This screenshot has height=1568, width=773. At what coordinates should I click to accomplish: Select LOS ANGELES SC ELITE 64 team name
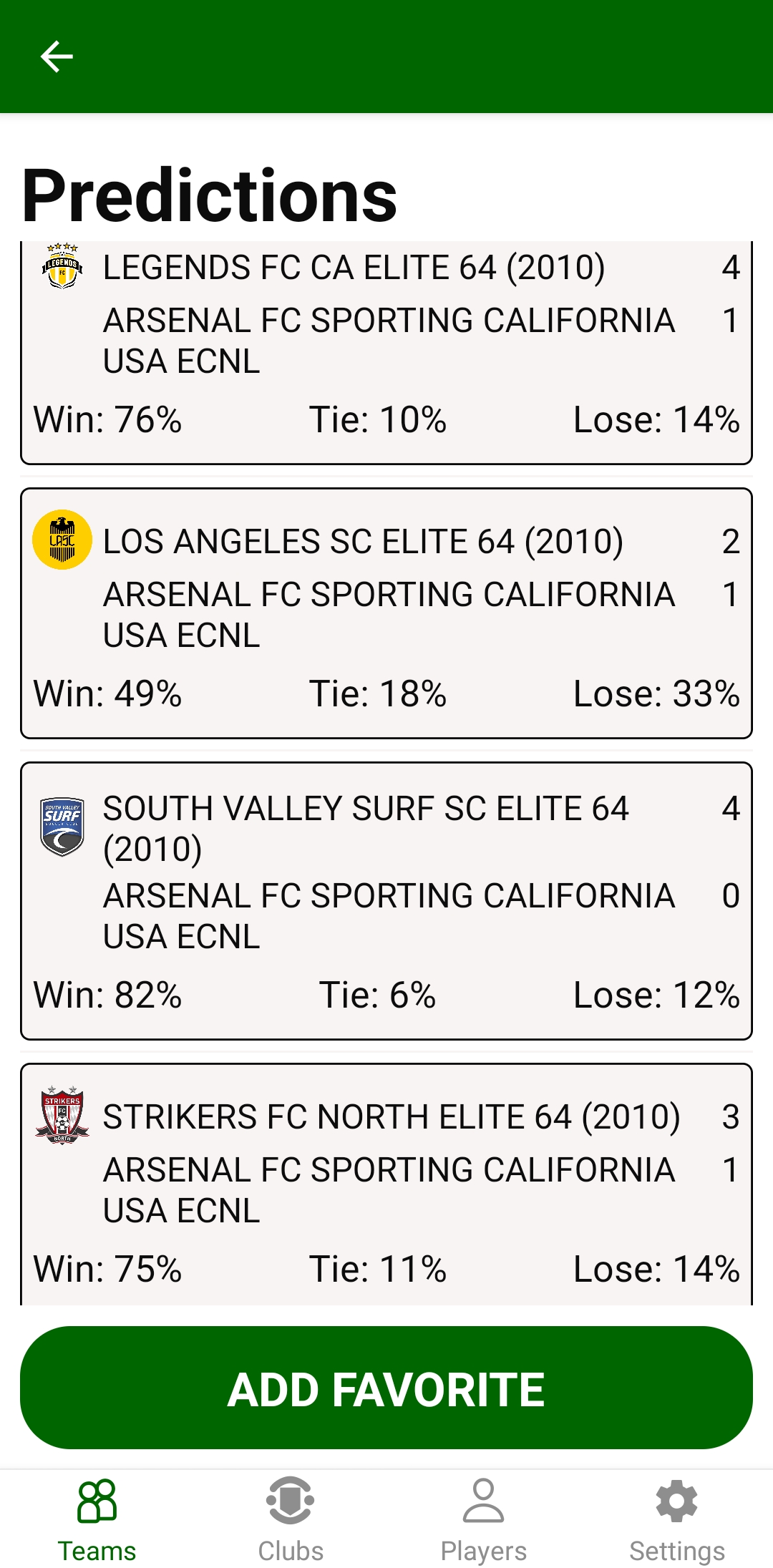363,542
